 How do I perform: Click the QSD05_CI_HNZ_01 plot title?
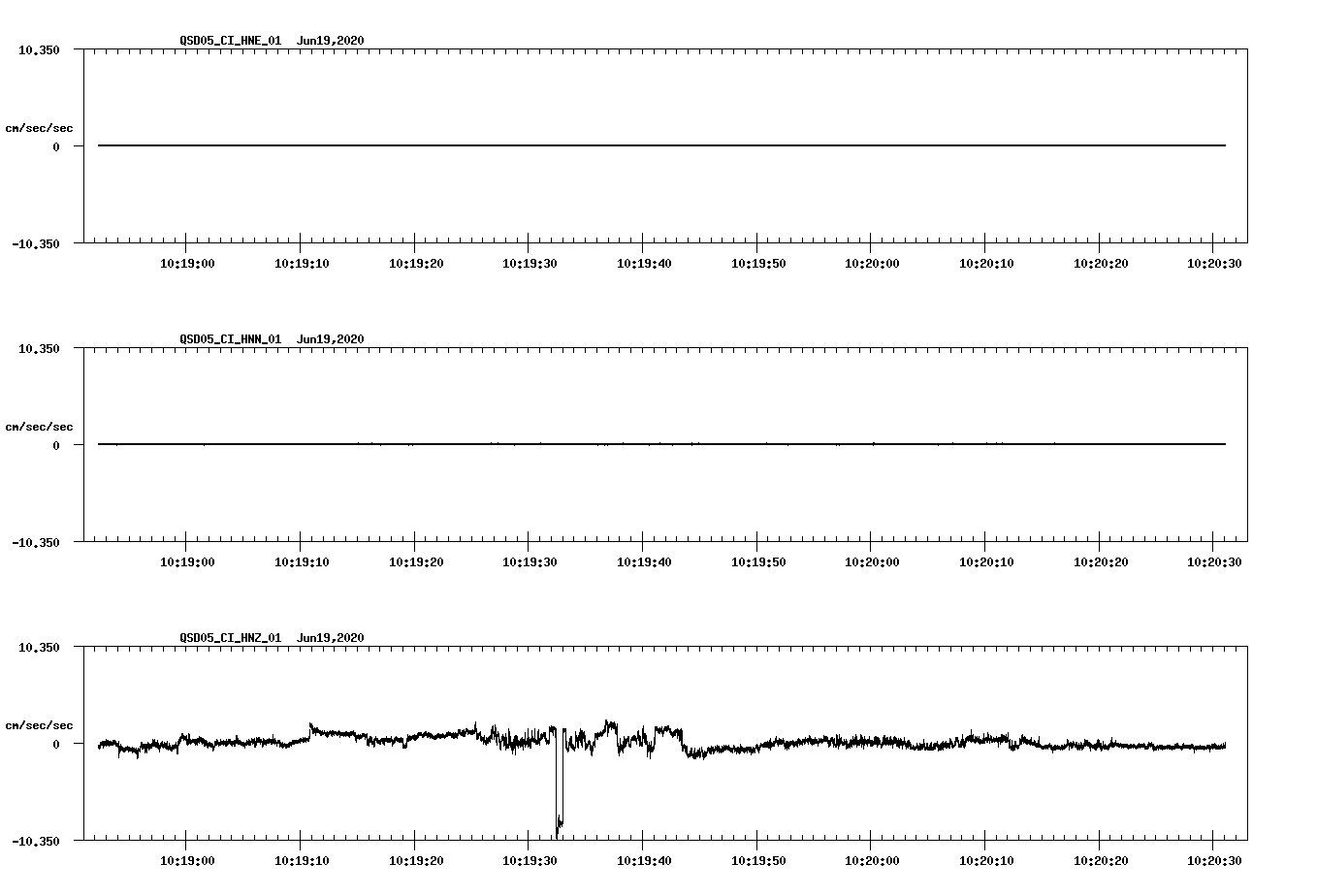click(x=272, y=638)
